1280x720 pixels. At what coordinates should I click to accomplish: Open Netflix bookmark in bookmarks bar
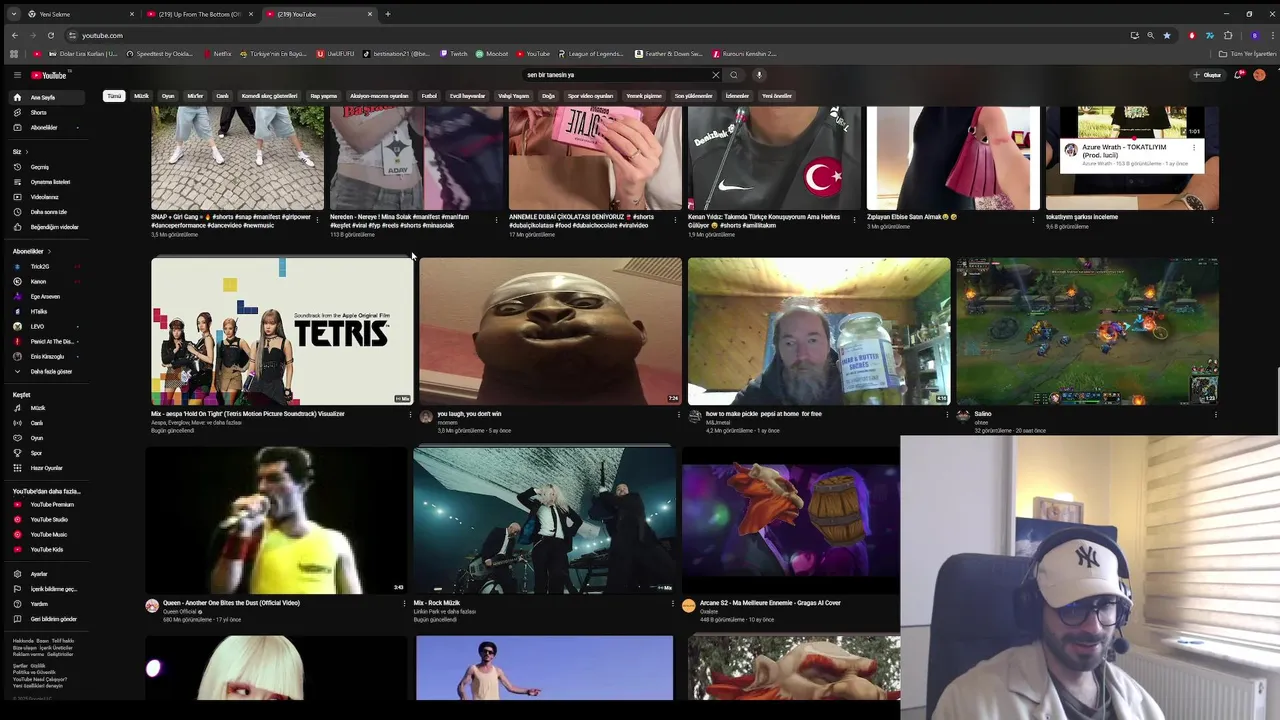(x=217, y=54)
